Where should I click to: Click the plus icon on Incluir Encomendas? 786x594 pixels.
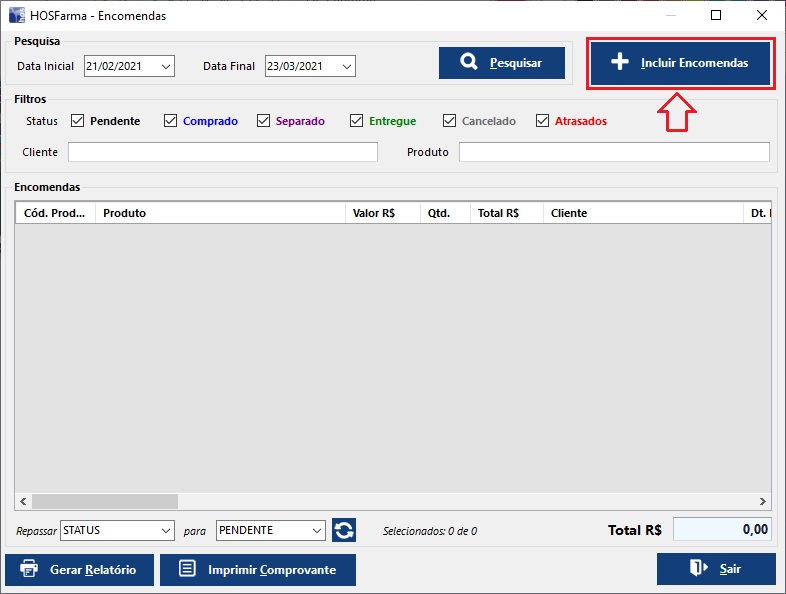point(619,63)
